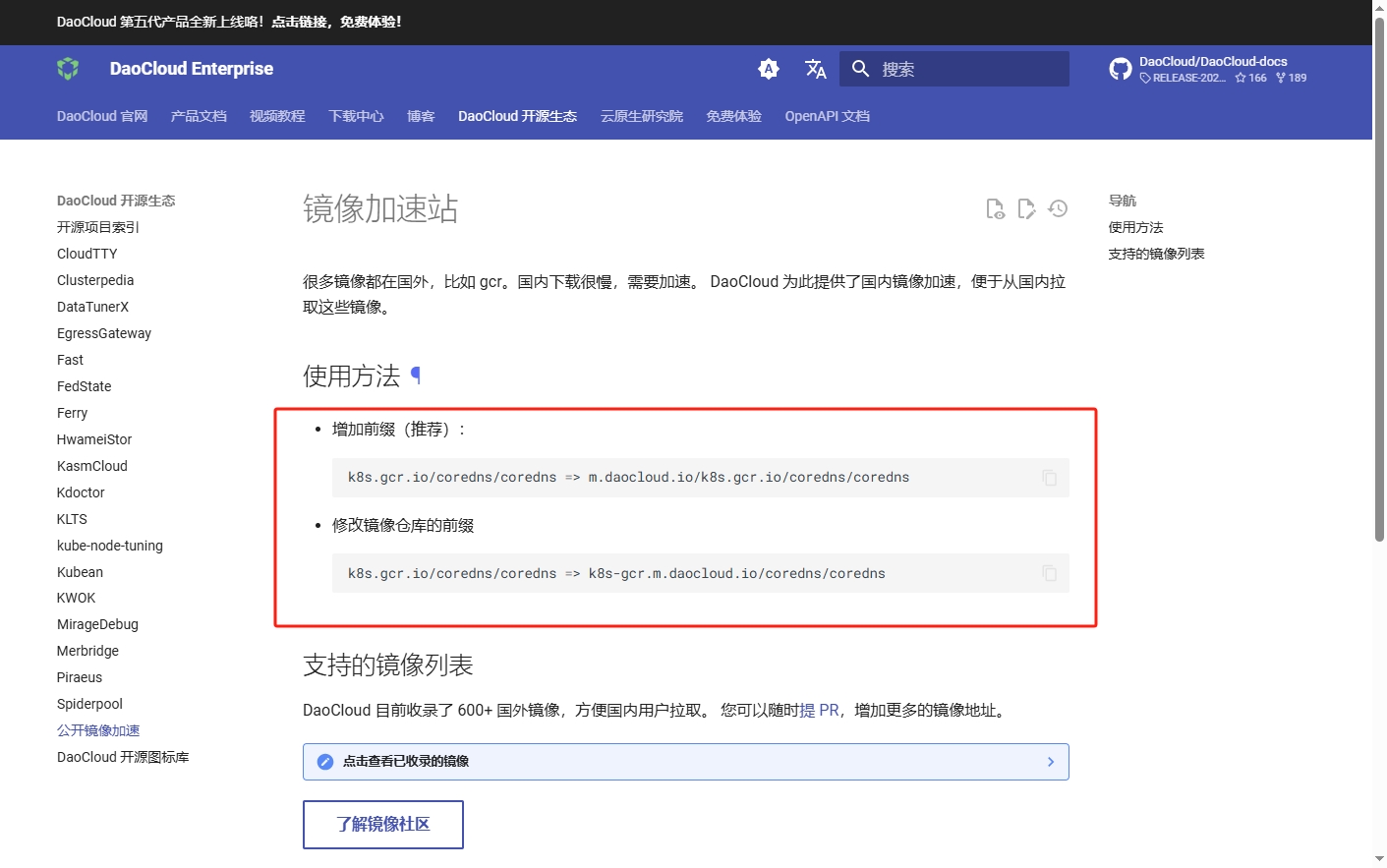Screen dimensions: 1387x868
Task: Jump to 使用方法 in the 导航 list
Action: [x=1135, y=227]
